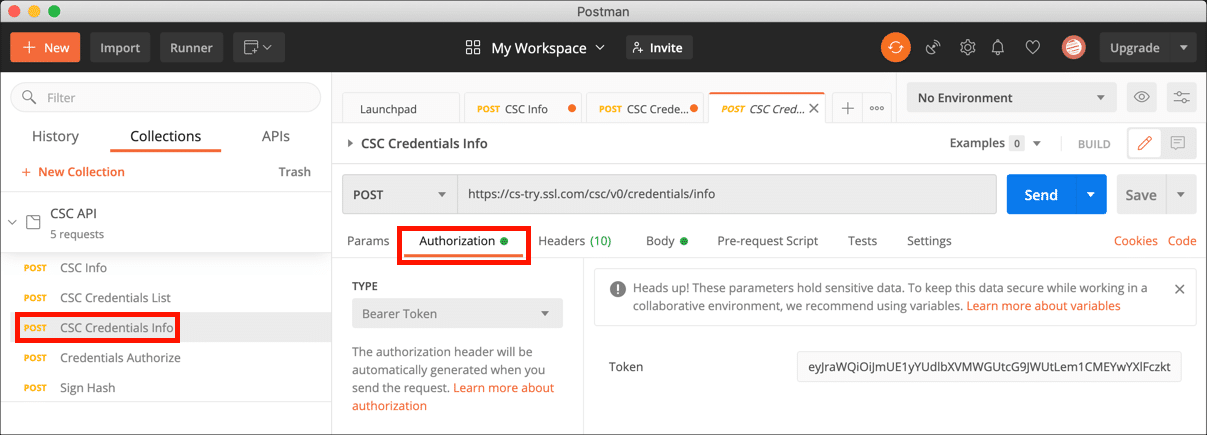Click environment quick look eye icon
This screenshot has width=1207, height=435.
point(1141,98)
